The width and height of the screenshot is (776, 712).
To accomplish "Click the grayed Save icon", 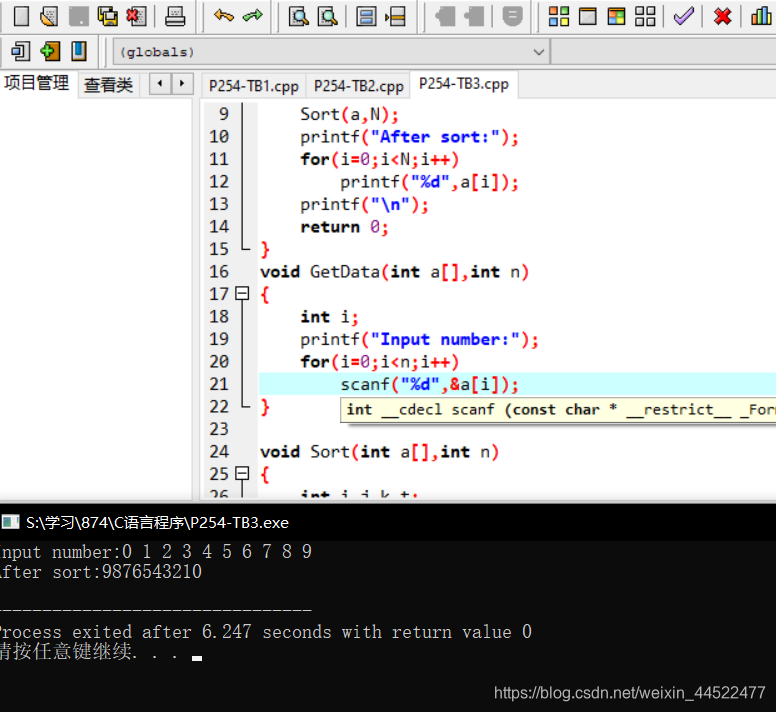I will click(x=78, y=16).
